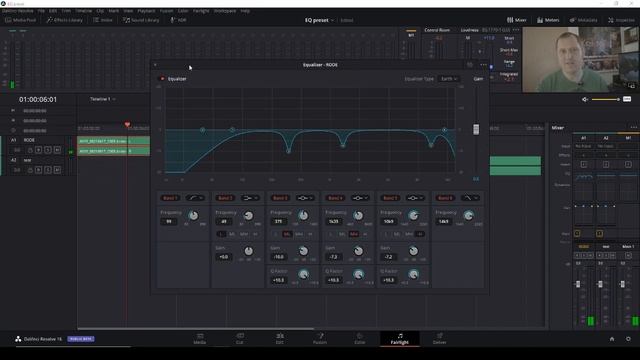Viewport: 640px width, 360px height.
Task: Open the Equalizer window options menu
Action: click(483, 65)
